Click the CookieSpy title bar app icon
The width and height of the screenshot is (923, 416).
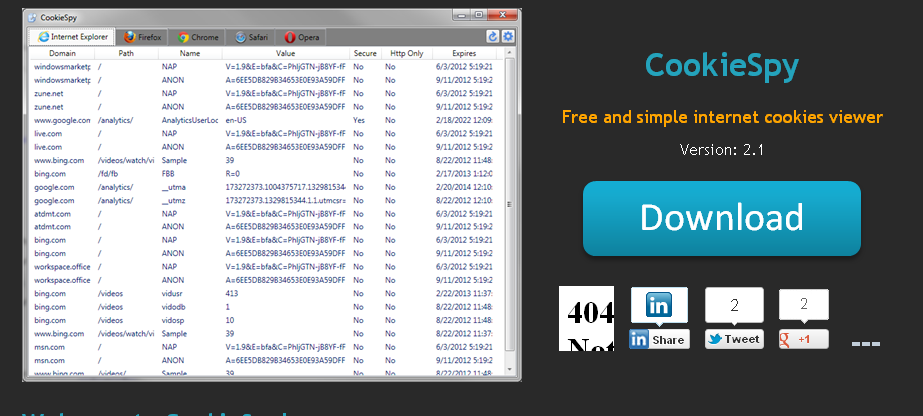[x=32, y=17]
